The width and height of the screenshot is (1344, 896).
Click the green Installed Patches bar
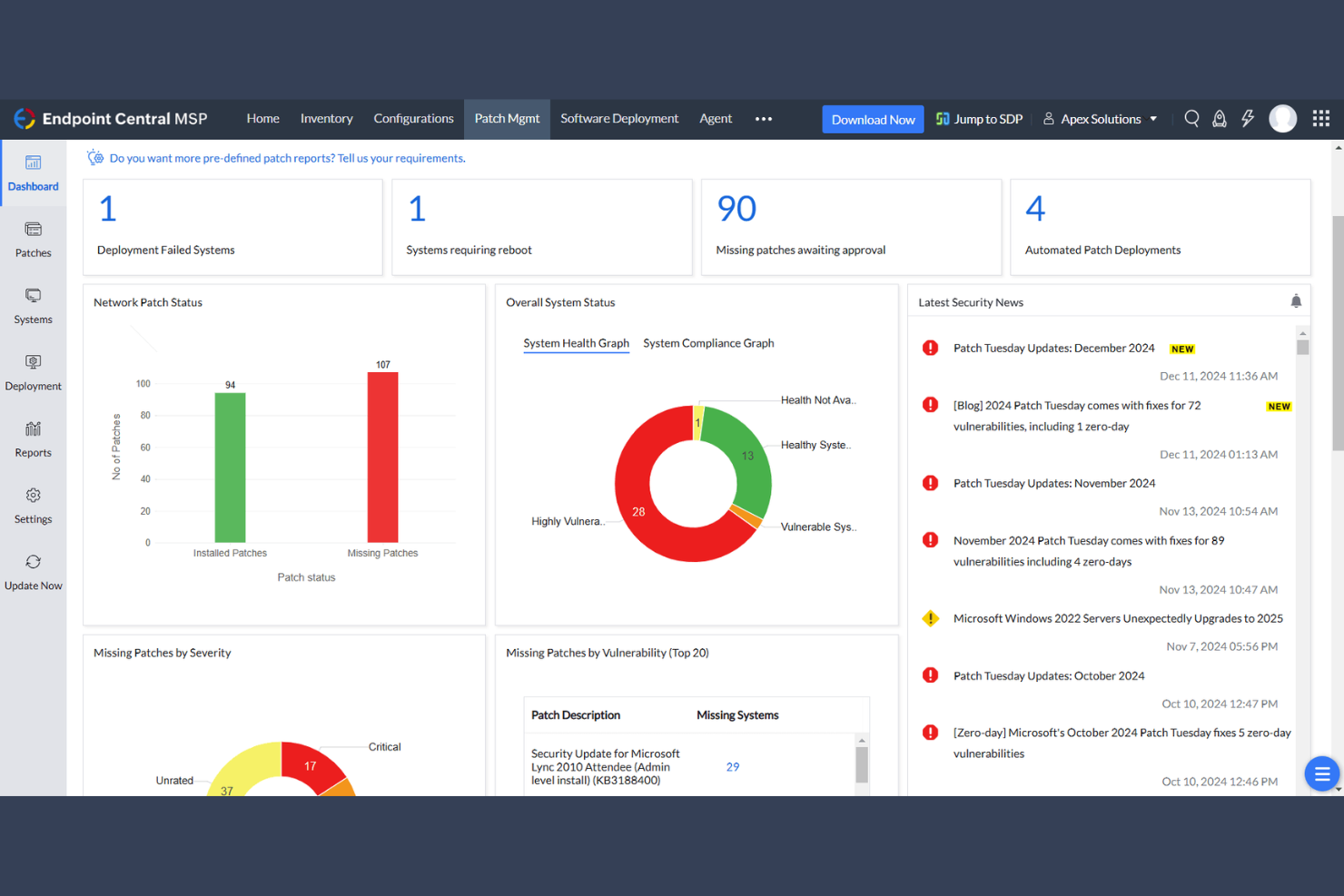coord(230,468)
